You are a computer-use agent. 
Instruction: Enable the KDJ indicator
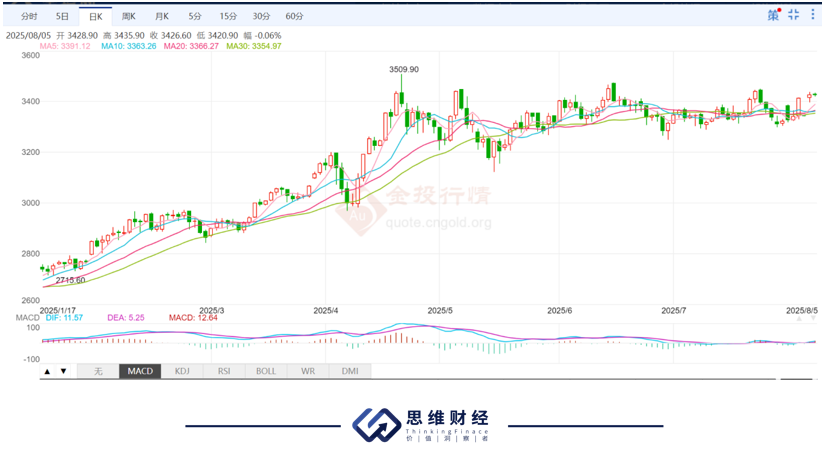click(182, 371)
